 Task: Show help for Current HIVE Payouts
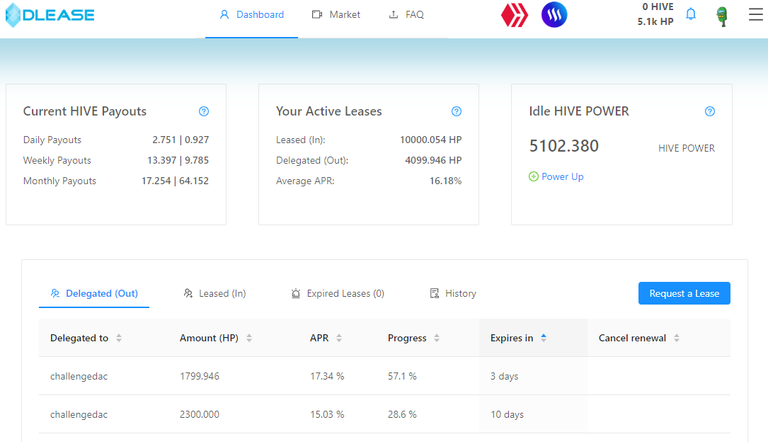[x=204, y=112]
